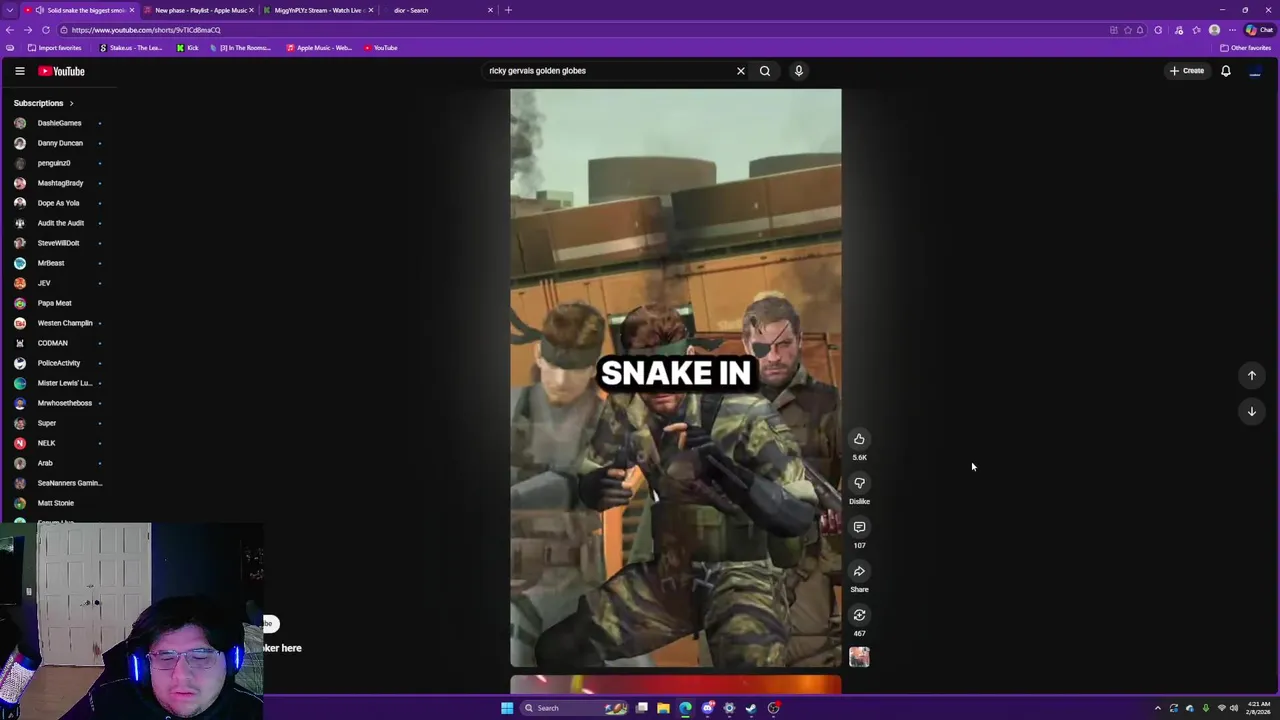Switch to dior - Search tab
This screenshot has height=720, width=1280.
(437, 10)
